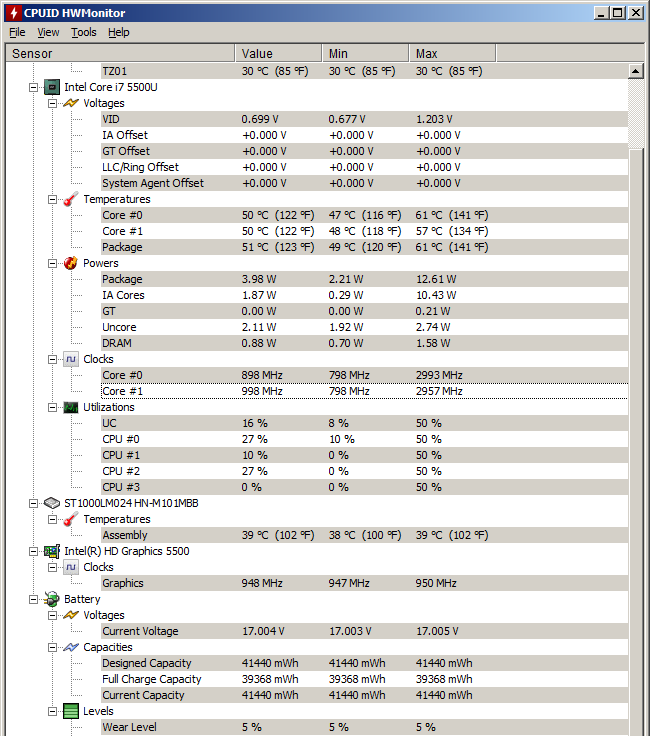Select the Clocks Core #1 row
Screen dimensions: 650x736
[365, 391]
